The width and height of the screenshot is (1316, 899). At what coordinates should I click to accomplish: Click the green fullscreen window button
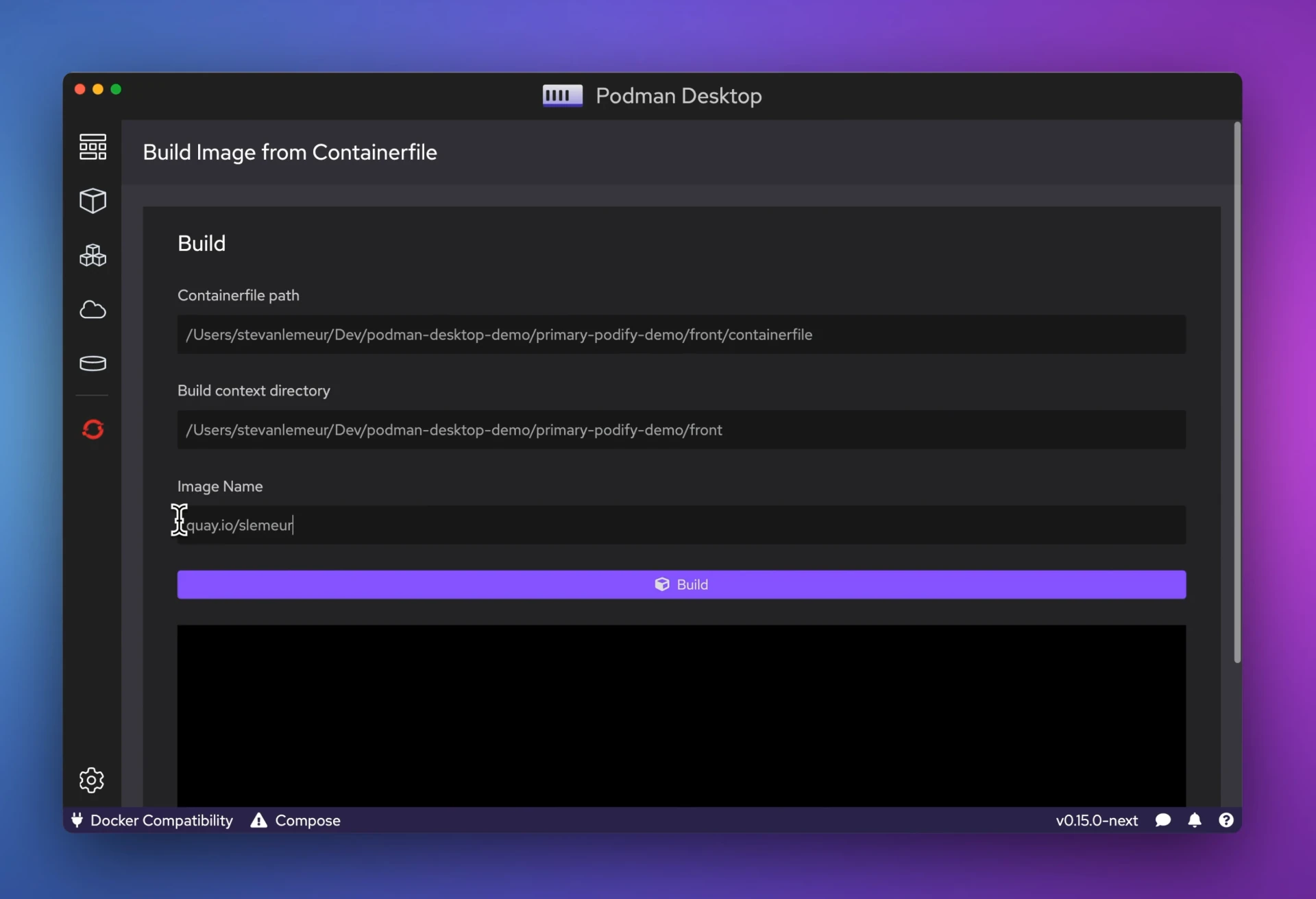point(116,89)
